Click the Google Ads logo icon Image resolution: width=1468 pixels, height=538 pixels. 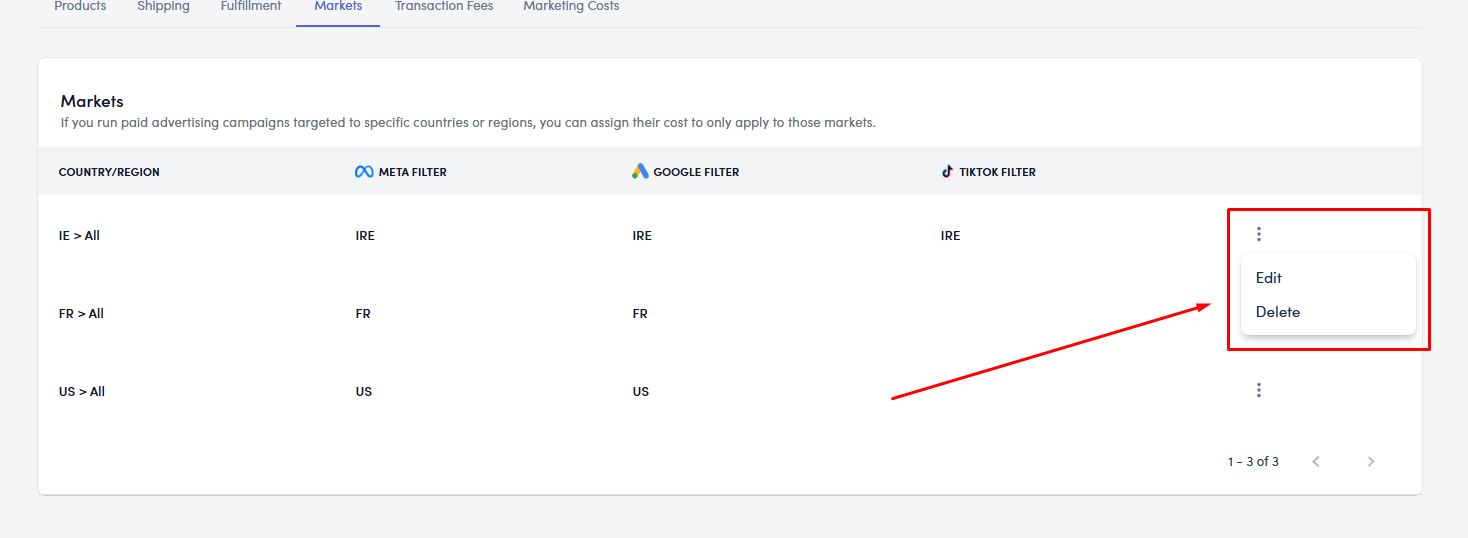[x=640, y=172]
